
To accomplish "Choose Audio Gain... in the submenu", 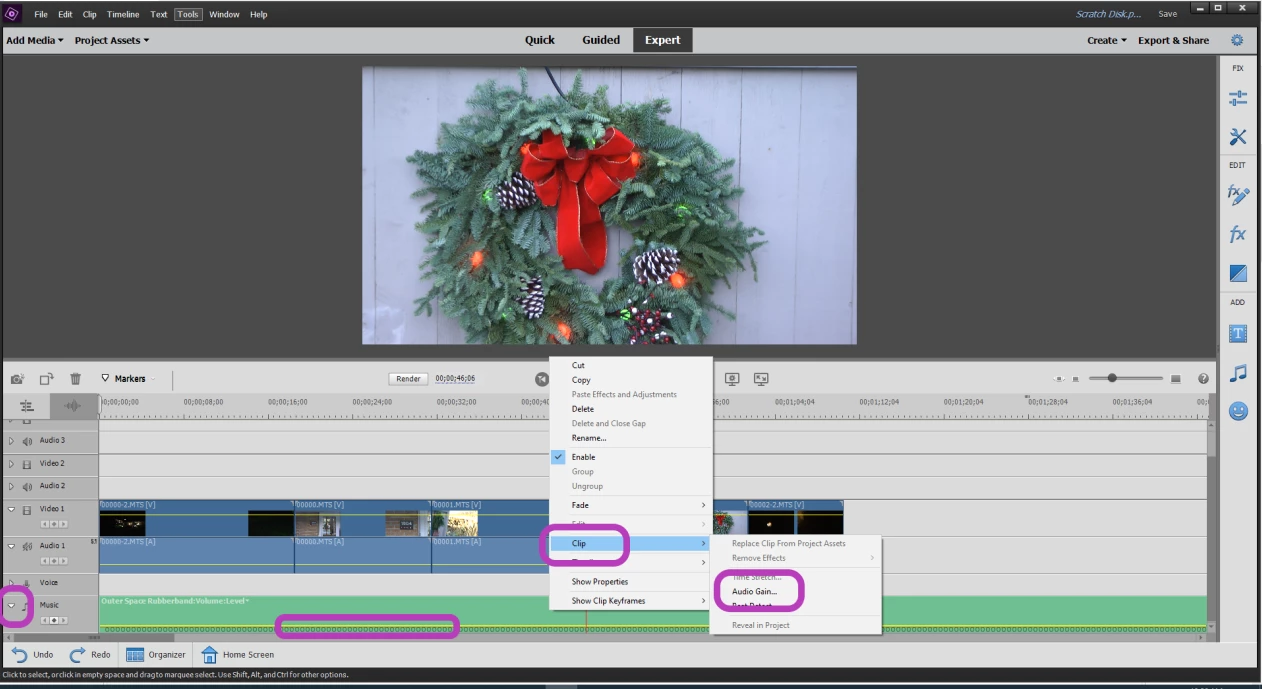I will click(754, 591).
